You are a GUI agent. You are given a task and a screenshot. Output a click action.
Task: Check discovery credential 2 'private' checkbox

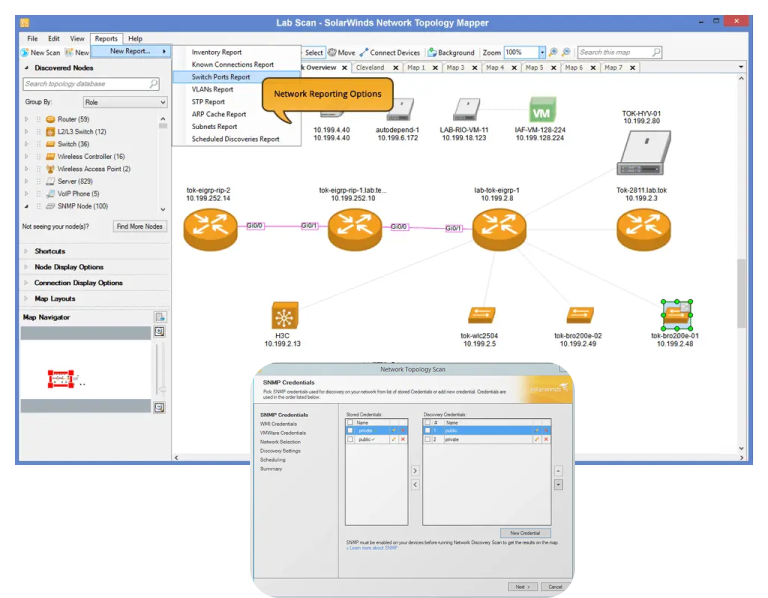[x=427, y=440]
